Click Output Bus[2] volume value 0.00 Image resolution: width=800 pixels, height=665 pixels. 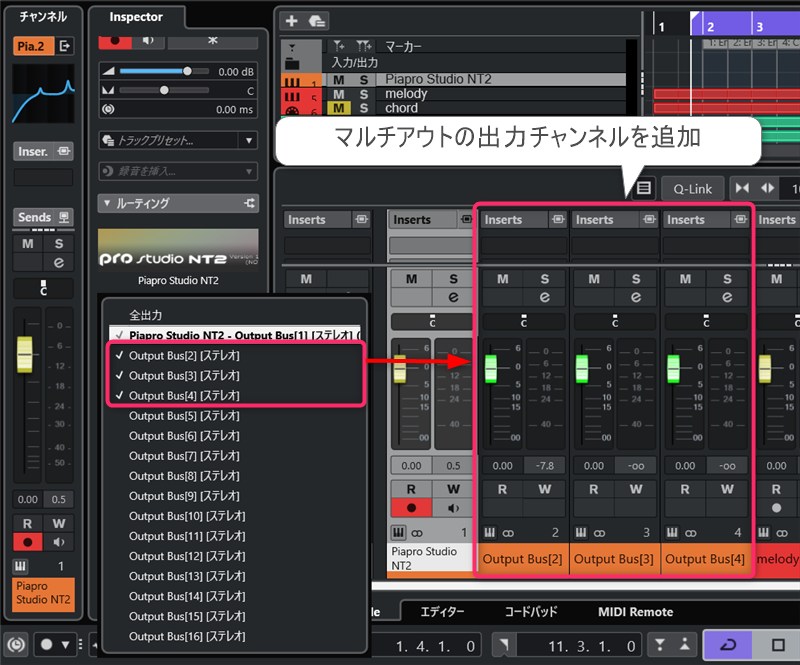coord(503,465)
